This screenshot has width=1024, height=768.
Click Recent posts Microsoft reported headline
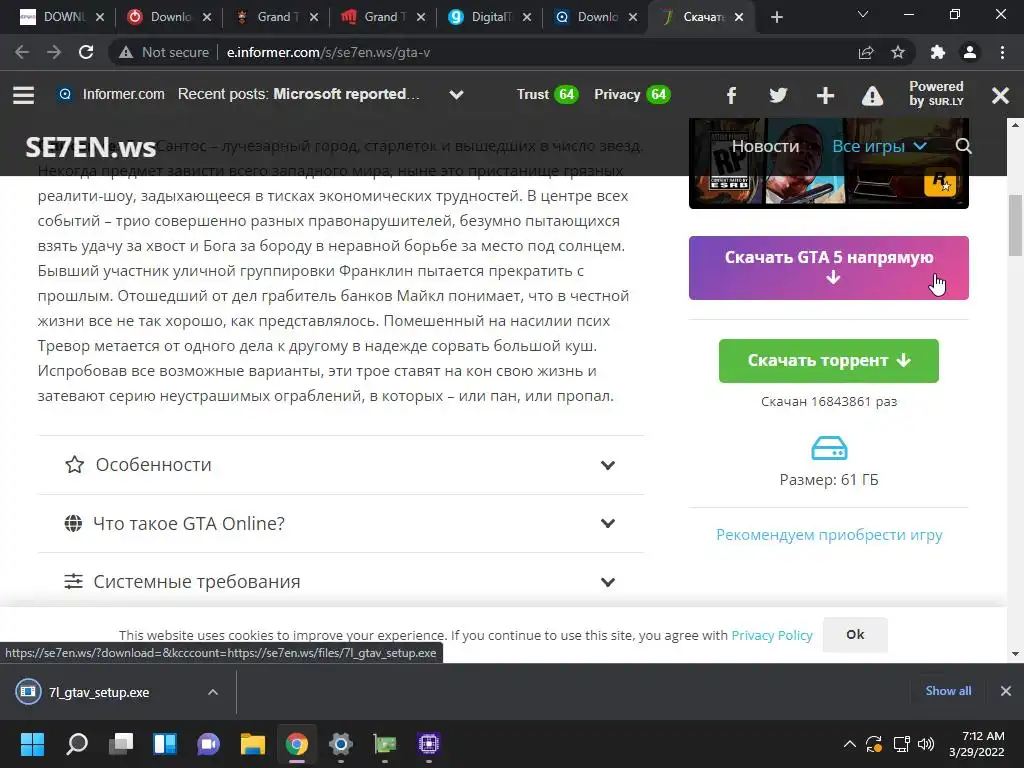[x=346, y=94]
